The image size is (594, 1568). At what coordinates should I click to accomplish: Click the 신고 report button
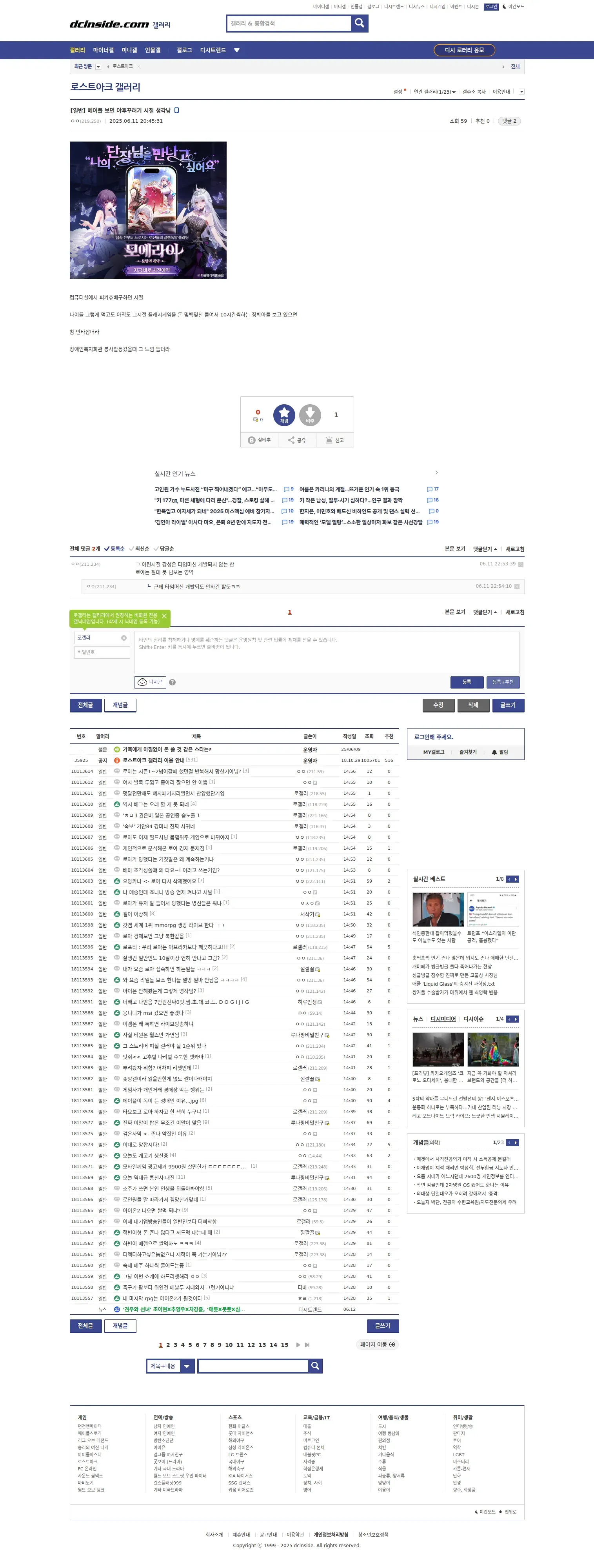pos(335,440)
